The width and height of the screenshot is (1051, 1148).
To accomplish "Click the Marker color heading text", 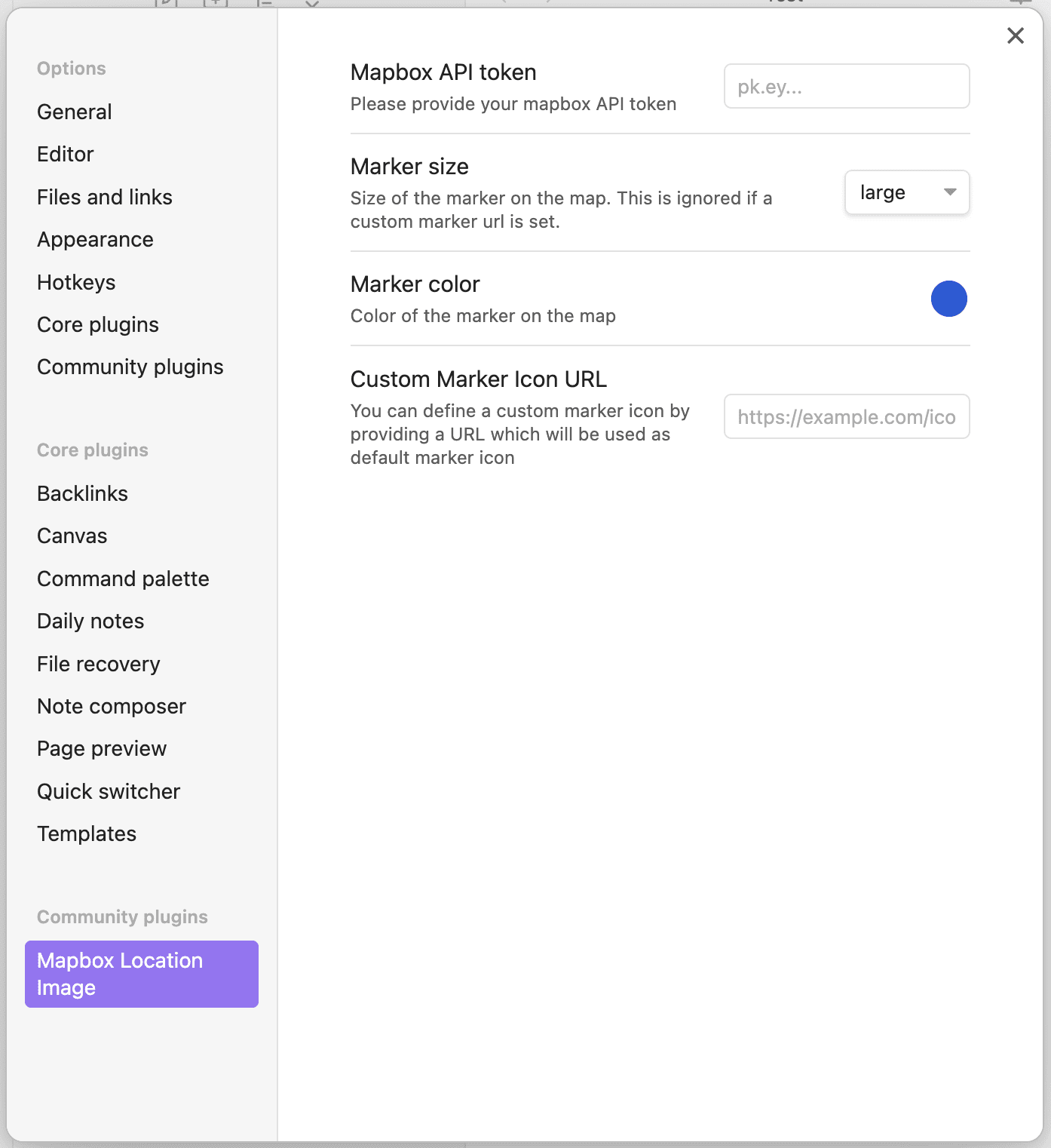I will click(415, 284).
